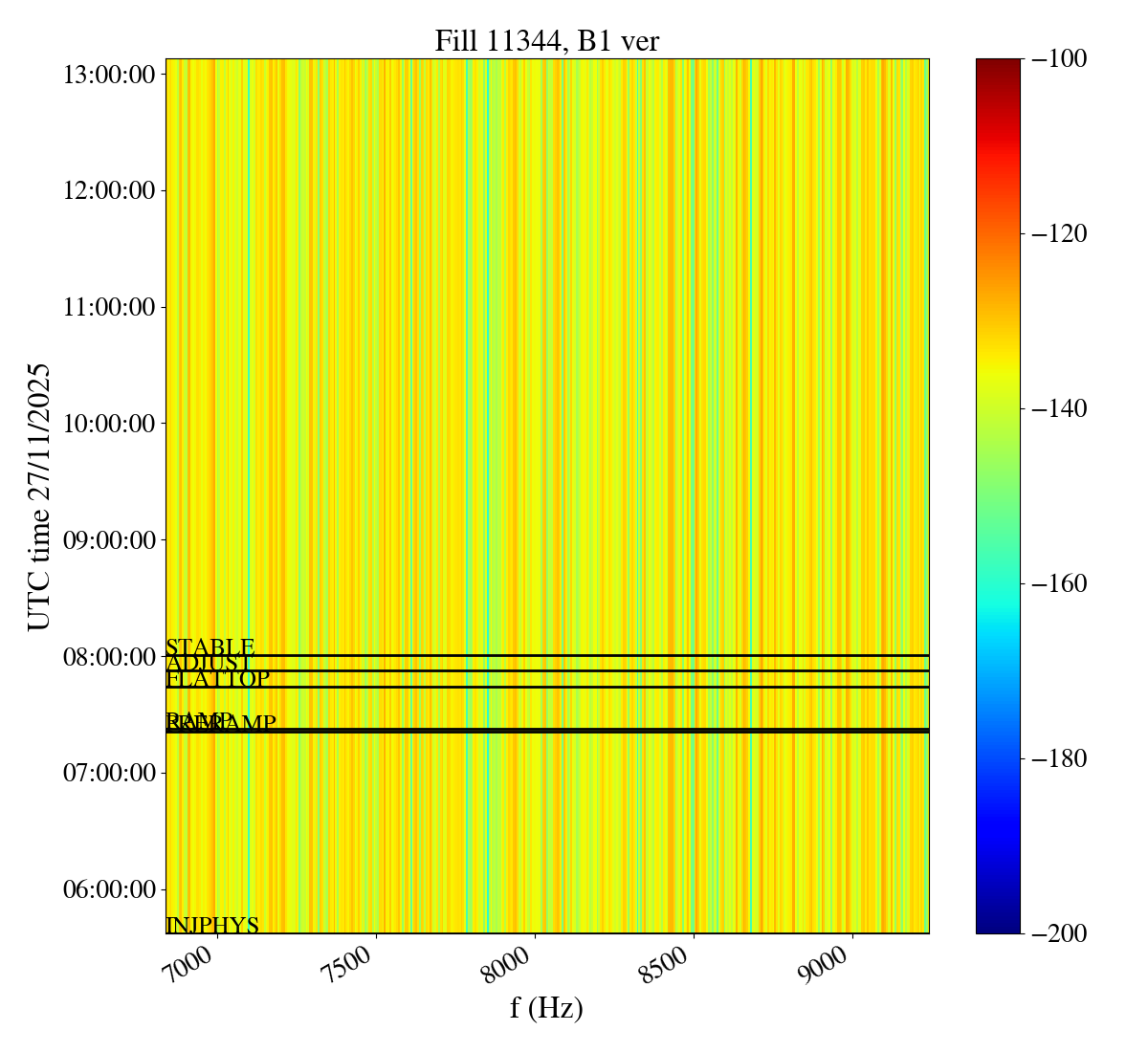Click the FLATTOP phase marker label
Screen dimensions: 1148x1052
[217, 679]
